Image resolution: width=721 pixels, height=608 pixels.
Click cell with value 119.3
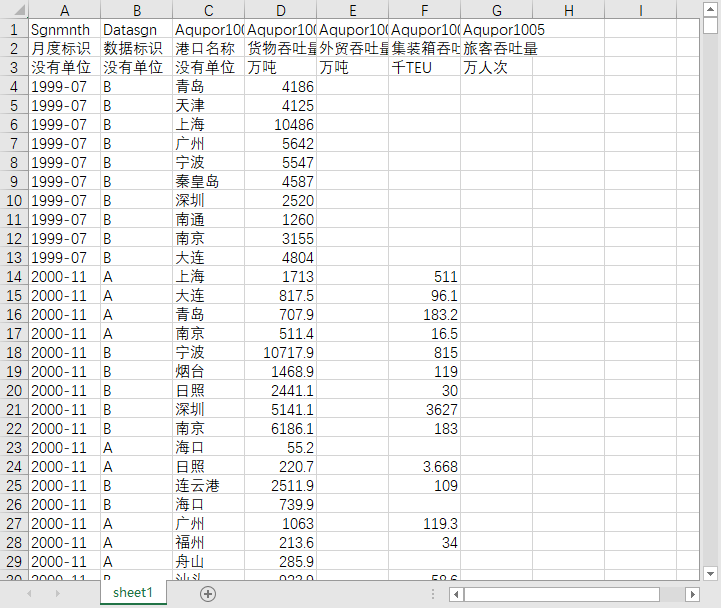424,524
